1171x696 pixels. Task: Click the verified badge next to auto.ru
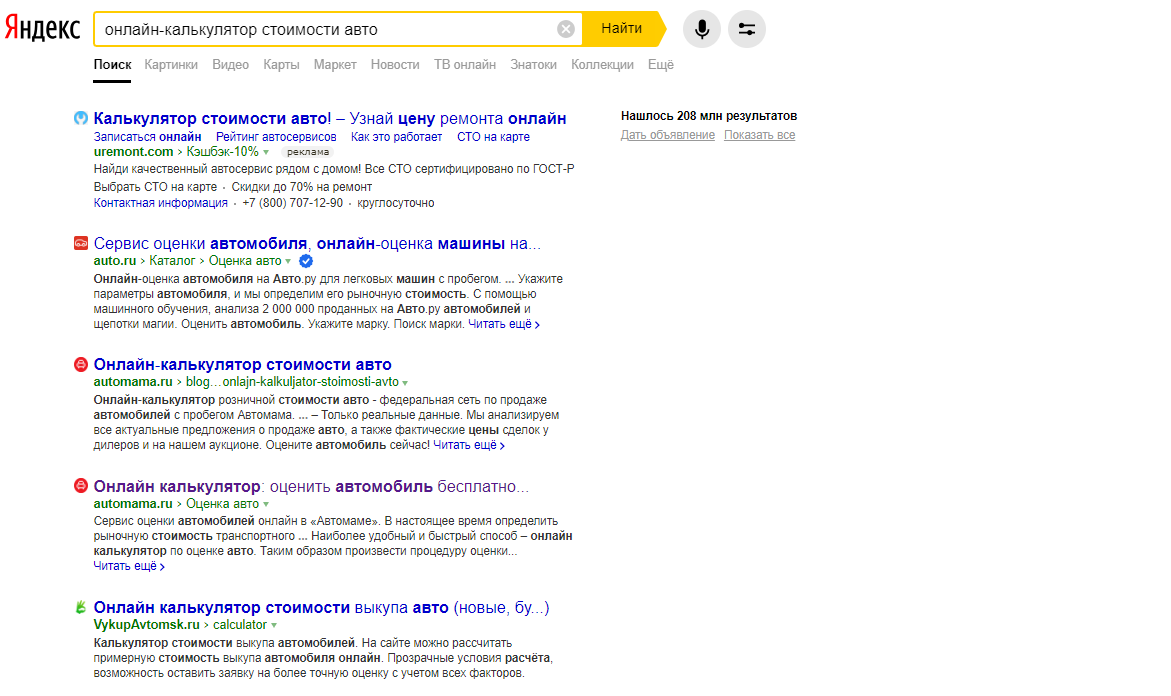click(x=306, y=261)
